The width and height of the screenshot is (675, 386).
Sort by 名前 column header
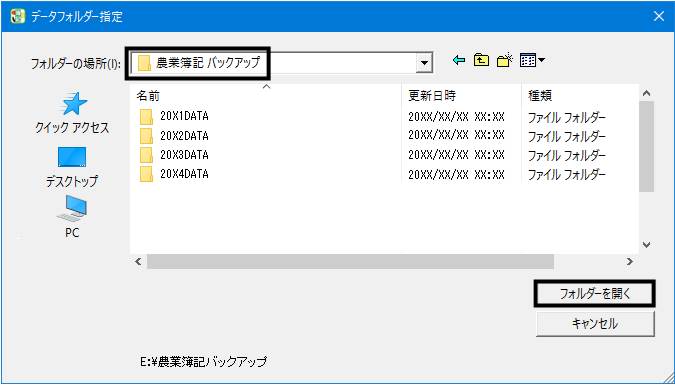266,95
